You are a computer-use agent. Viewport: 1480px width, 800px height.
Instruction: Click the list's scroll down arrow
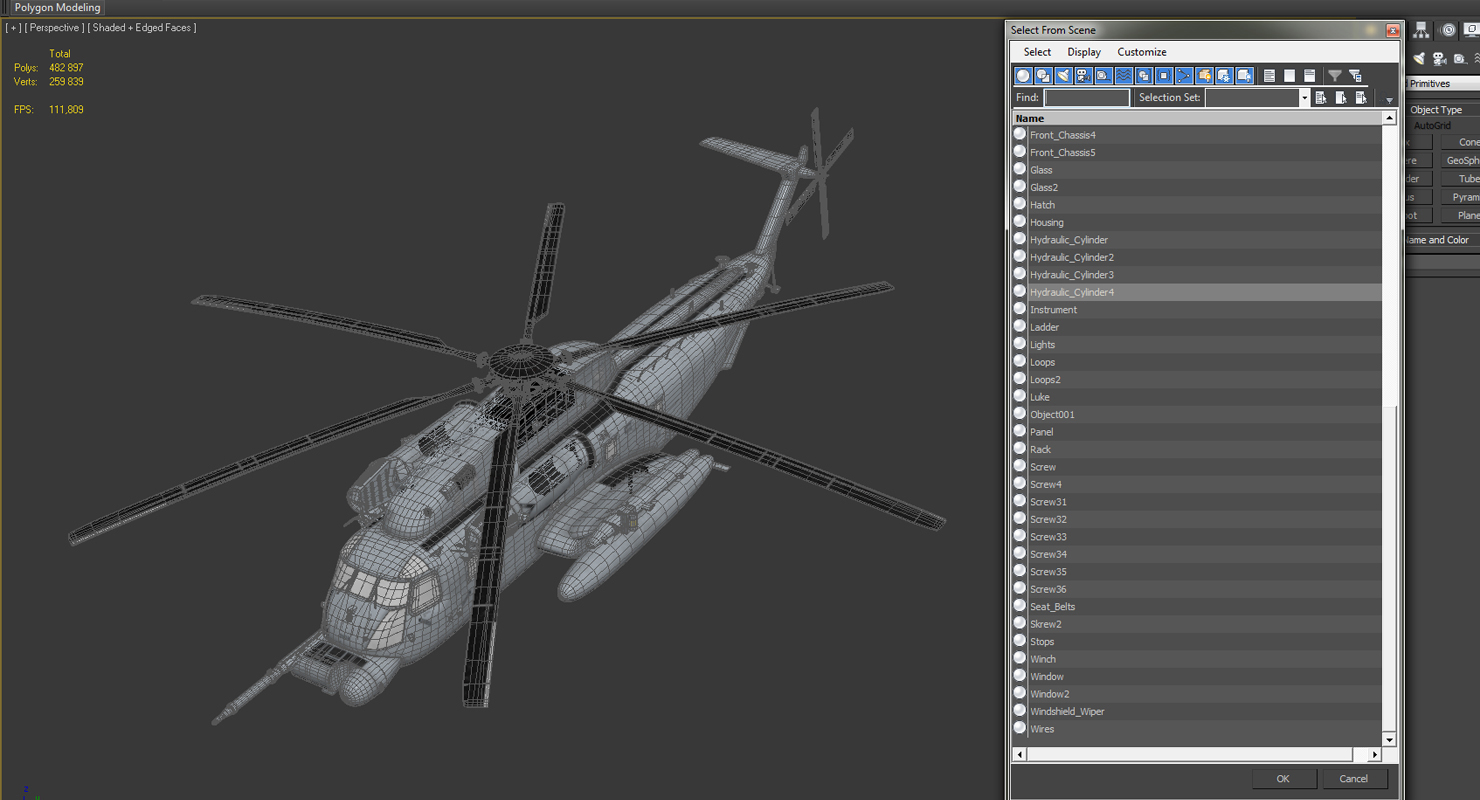[1389, 741]
